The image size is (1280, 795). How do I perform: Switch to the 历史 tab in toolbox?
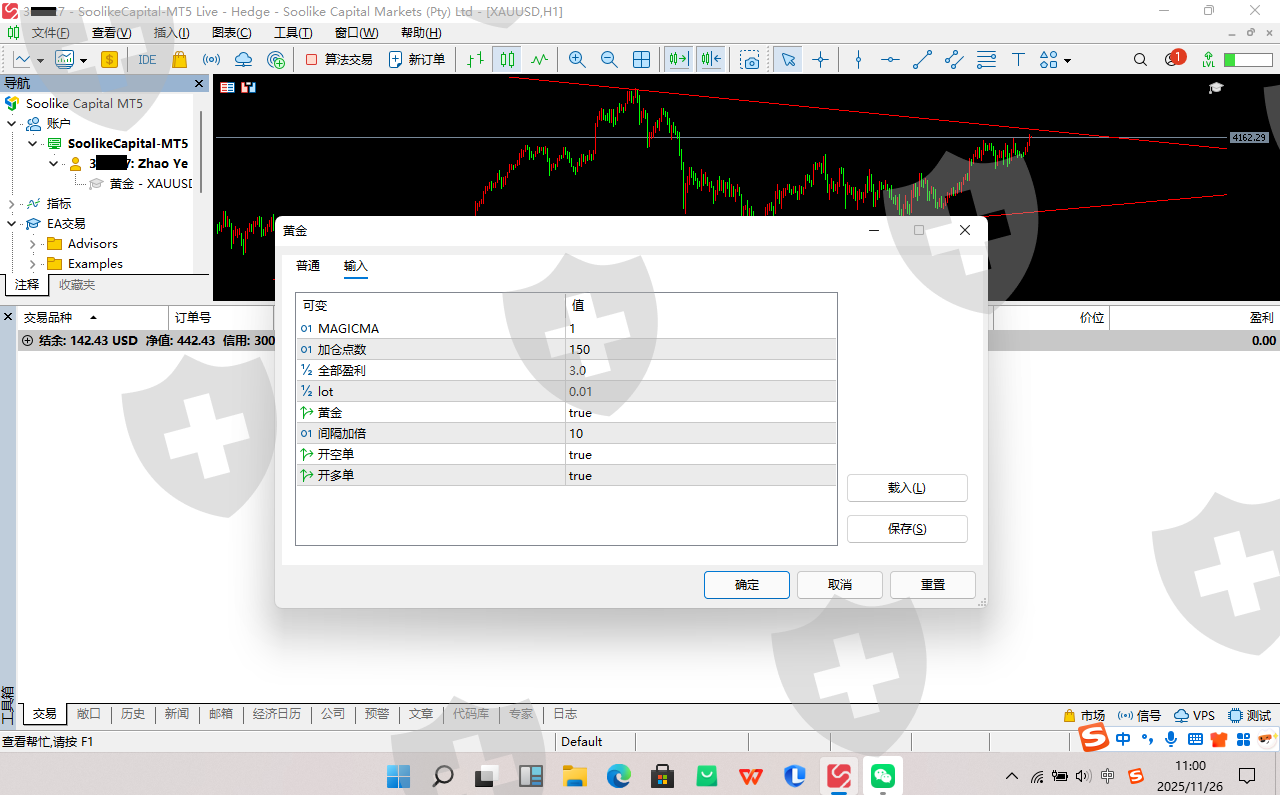point(133,714)
